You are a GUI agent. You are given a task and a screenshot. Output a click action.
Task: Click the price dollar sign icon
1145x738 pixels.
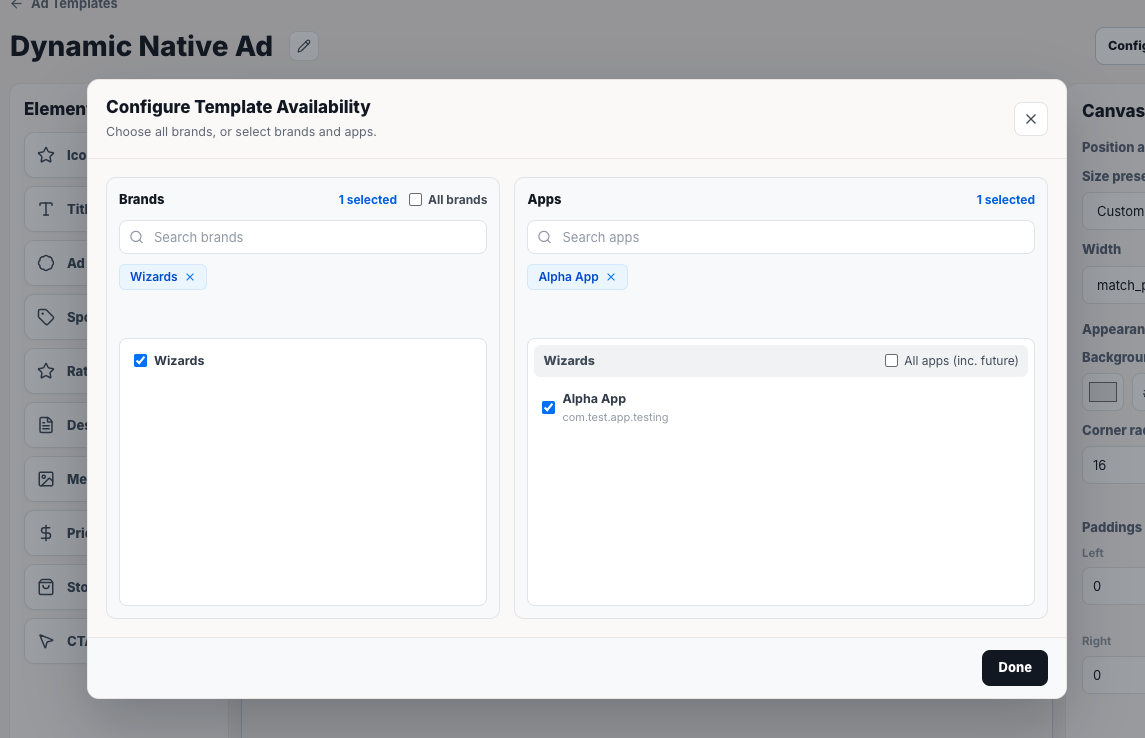[x=46, y=533]
